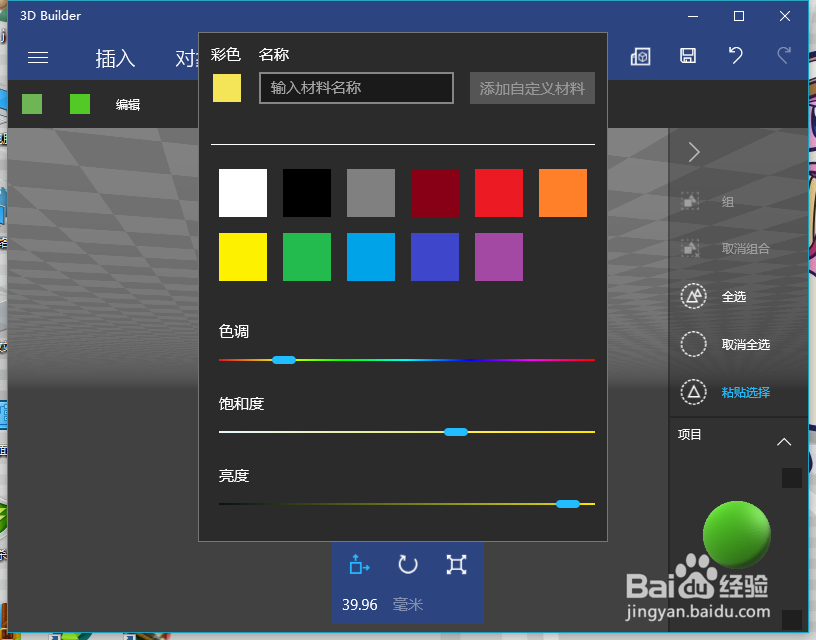Click the 饱和度 saturation slider handle
816x640 pixels.
[456, 432]
